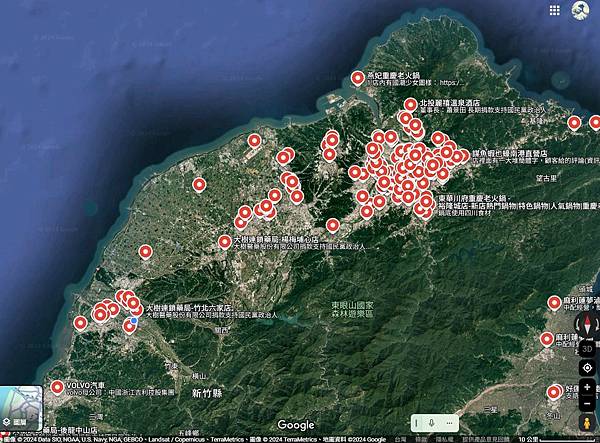600x443 pixels.
Task: Toggle the 3D view button
Action: tap(587, 349)
